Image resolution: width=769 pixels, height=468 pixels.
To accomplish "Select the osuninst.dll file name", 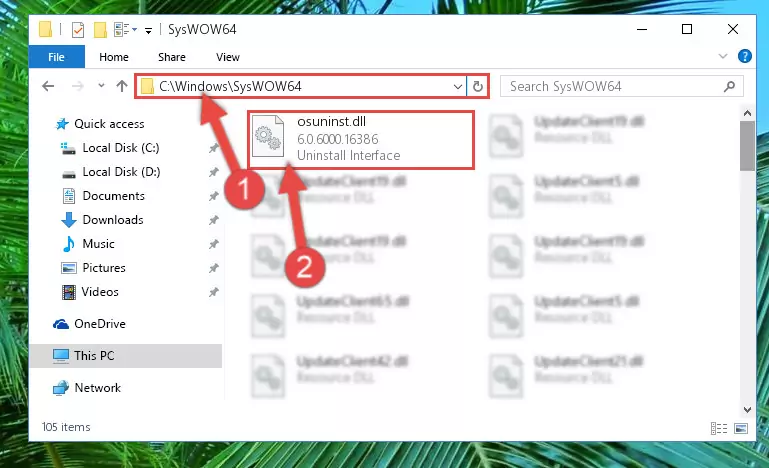I will click(332, 121).
